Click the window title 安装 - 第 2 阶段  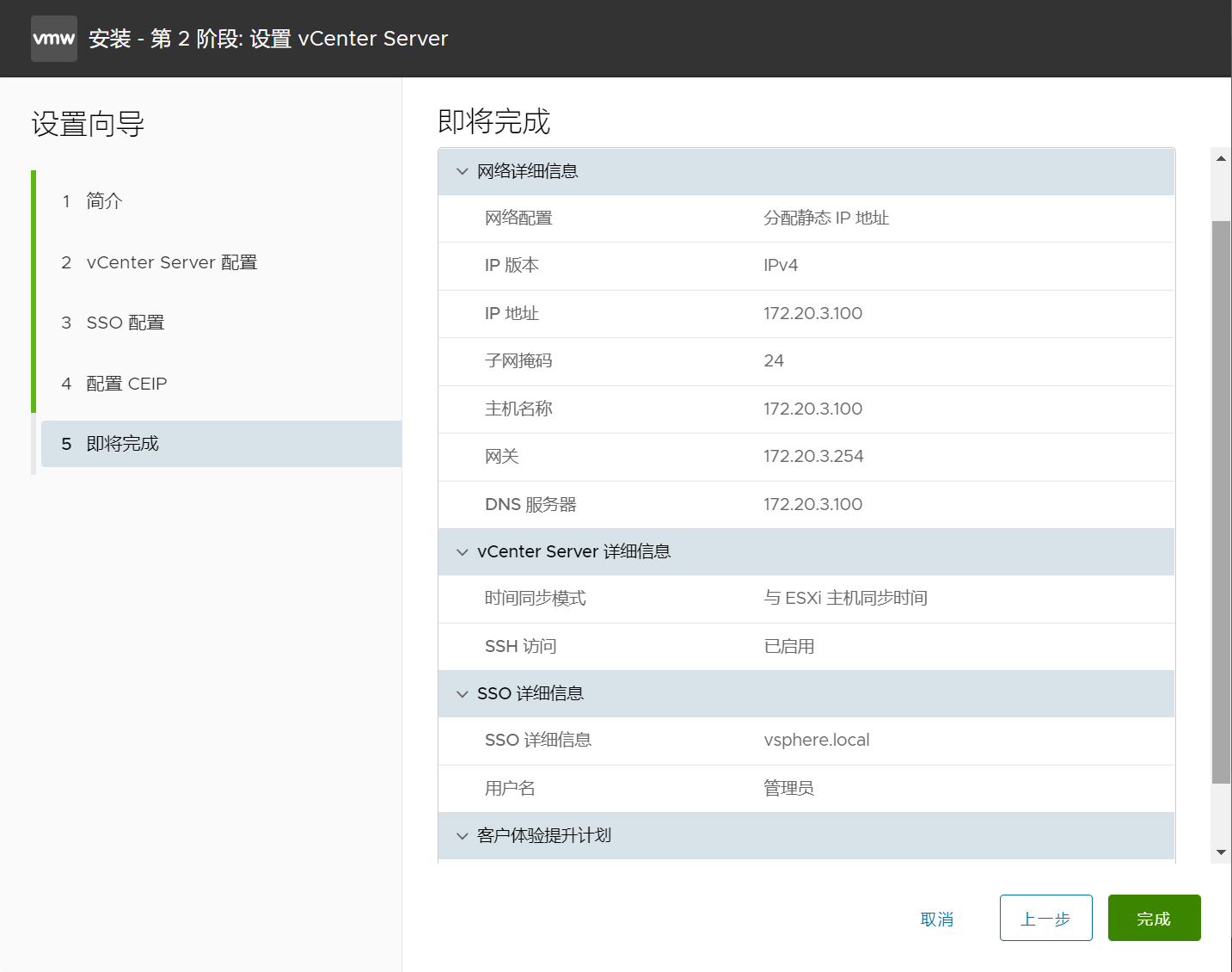tap(268, 39)
